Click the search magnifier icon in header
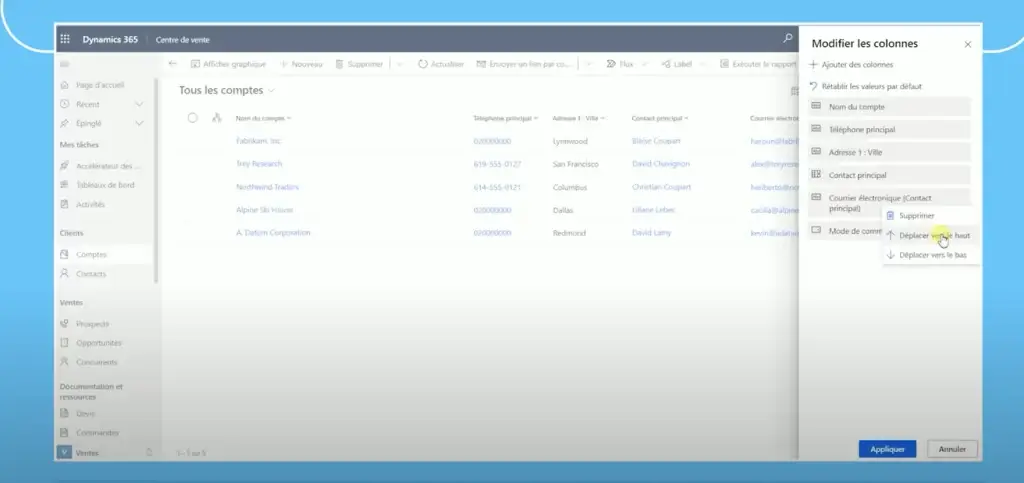 point(788,39)
